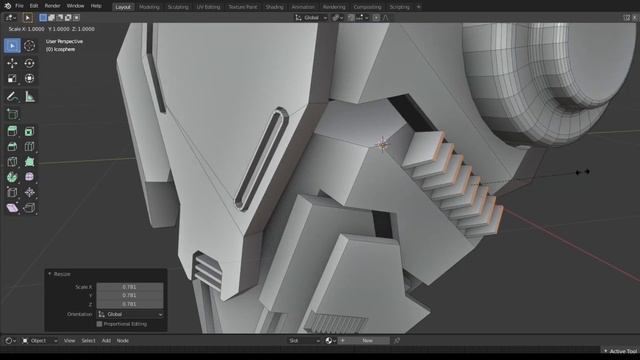The height and width of the screenshot is (360, 640).
Task: Pick the Shear tool
Action: point(12,208)
